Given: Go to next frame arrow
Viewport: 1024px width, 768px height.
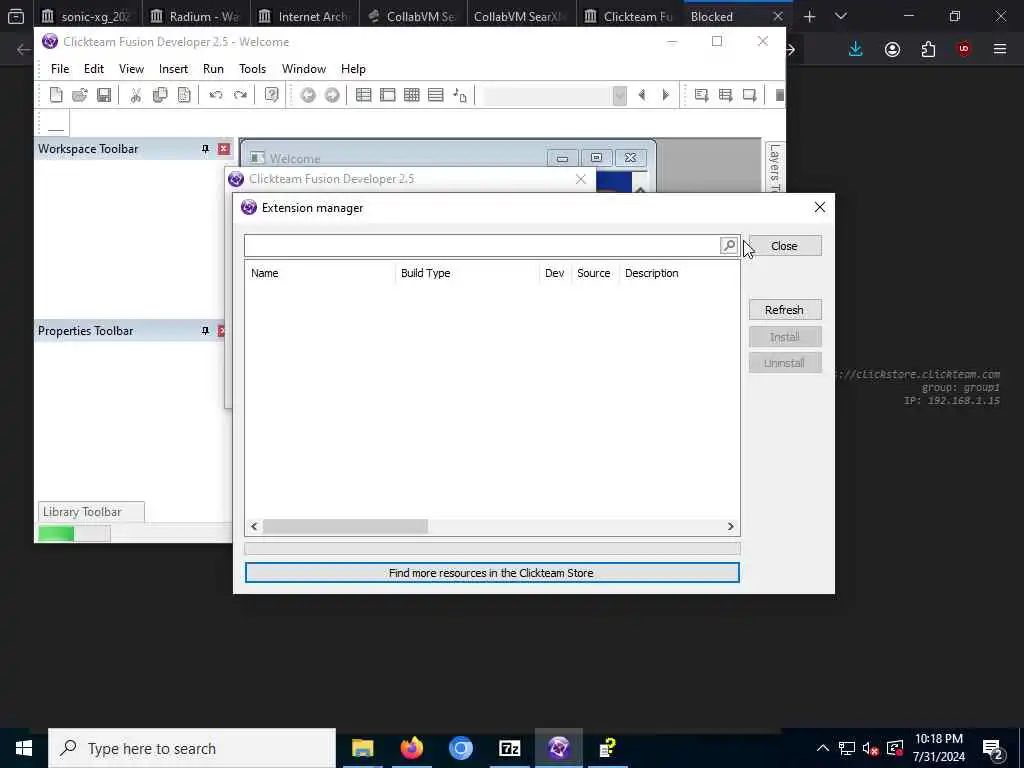Looking at the screenshot, I should (x=665, y=95).
